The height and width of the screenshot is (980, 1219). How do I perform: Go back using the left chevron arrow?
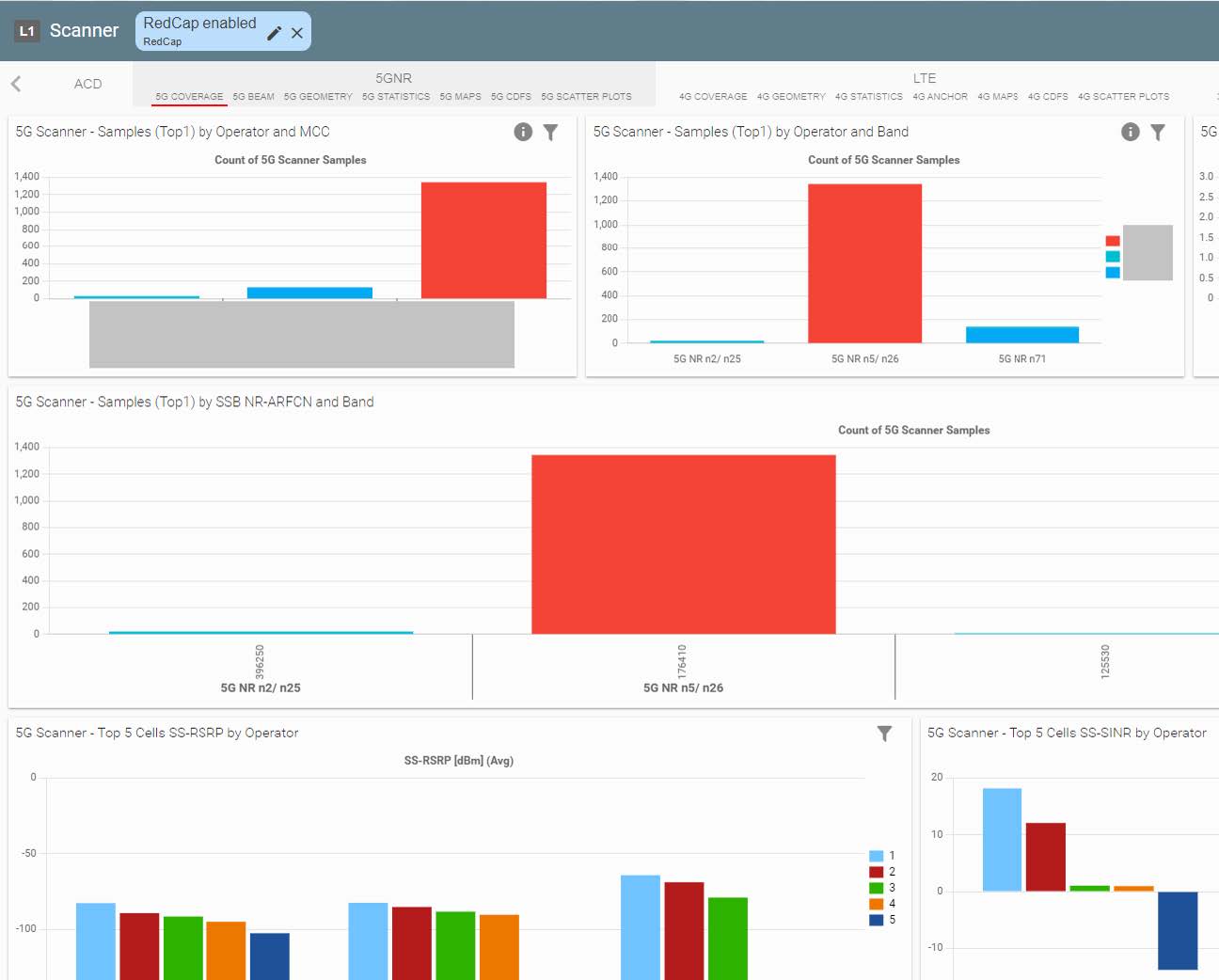[16, 84]
